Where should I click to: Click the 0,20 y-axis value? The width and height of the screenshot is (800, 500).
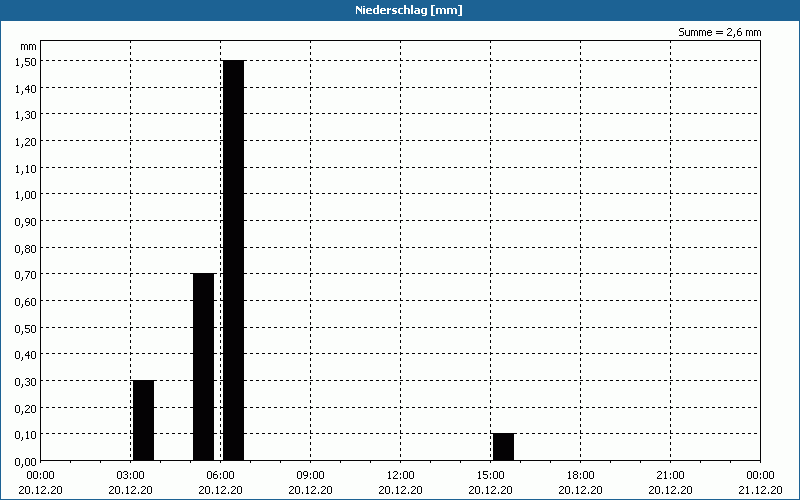(x=27, y=408)
